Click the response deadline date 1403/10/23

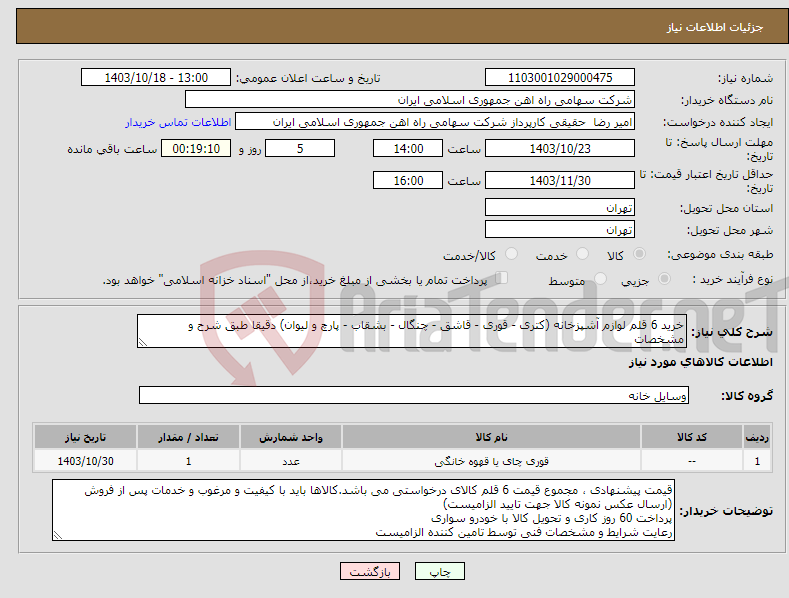560,148
